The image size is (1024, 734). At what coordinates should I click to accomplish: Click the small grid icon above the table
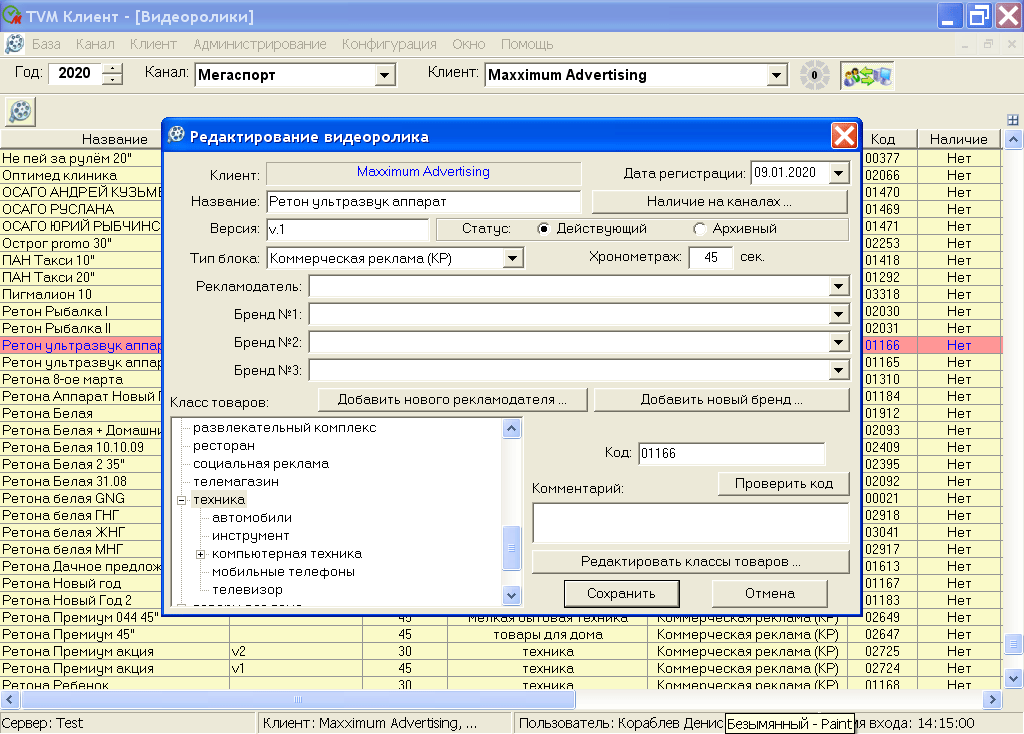click(1012, 120)
